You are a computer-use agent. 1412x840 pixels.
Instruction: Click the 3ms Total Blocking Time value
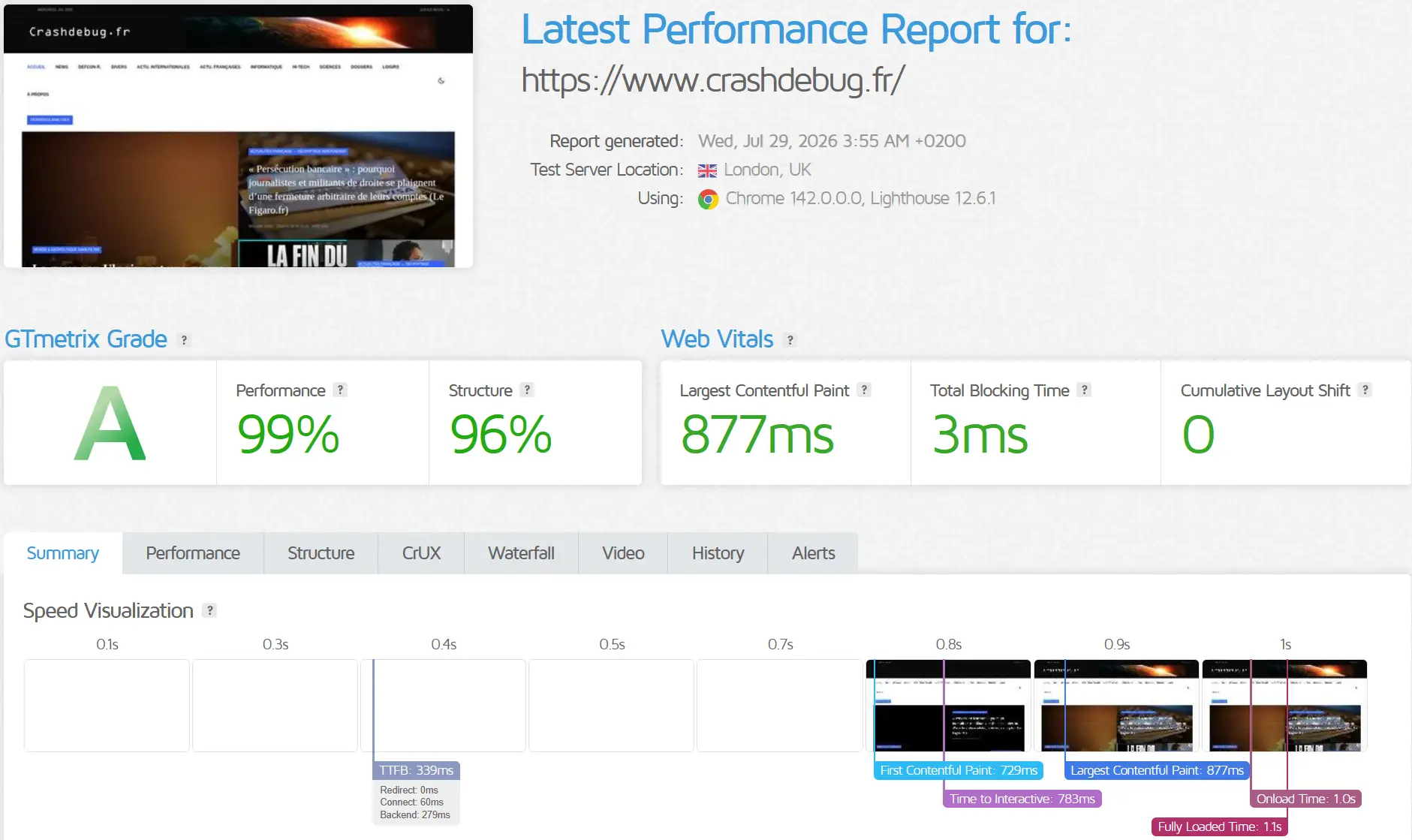click(x=980, y=435)
